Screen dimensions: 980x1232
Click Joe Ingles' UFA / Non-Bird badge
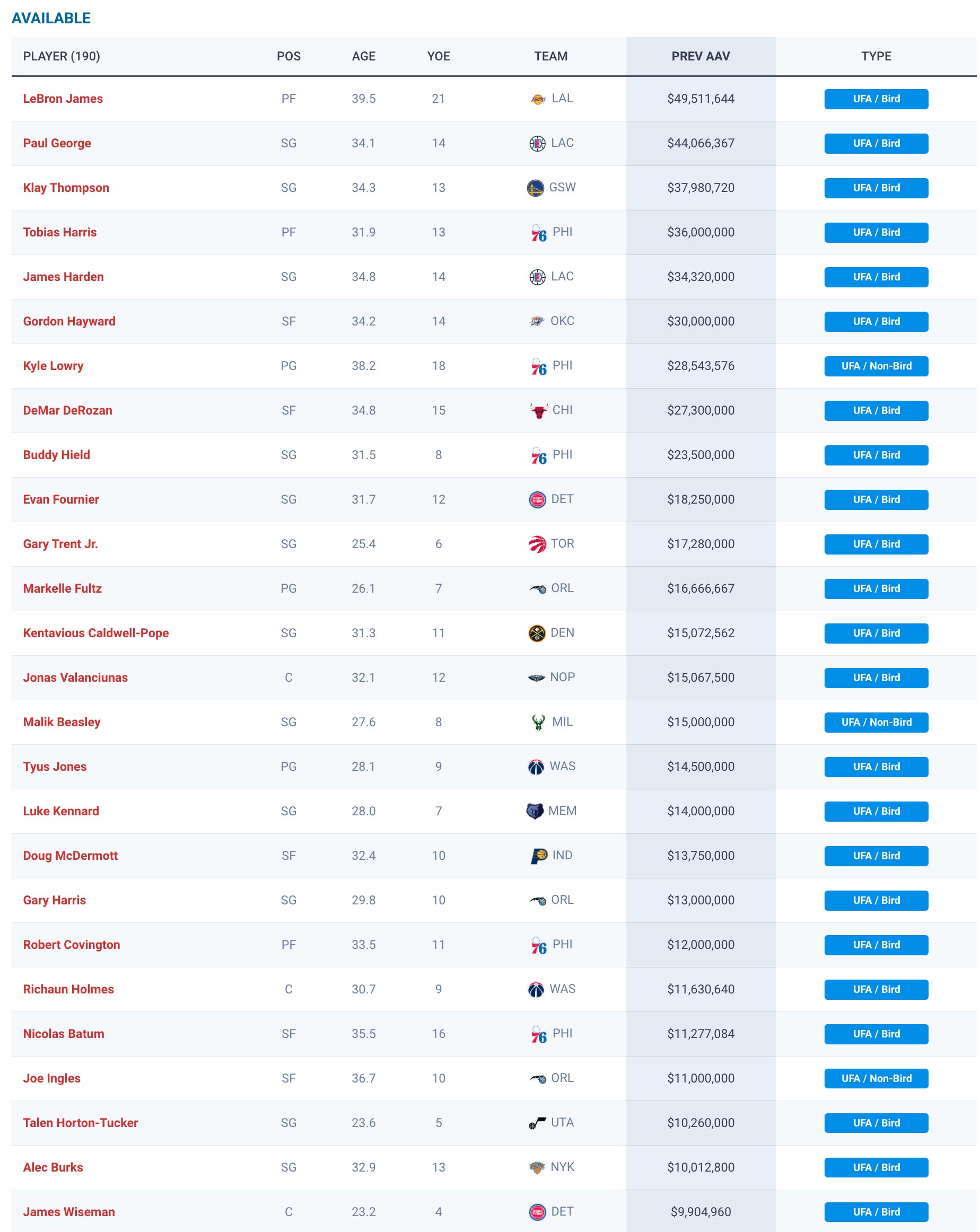[876, 1078]
